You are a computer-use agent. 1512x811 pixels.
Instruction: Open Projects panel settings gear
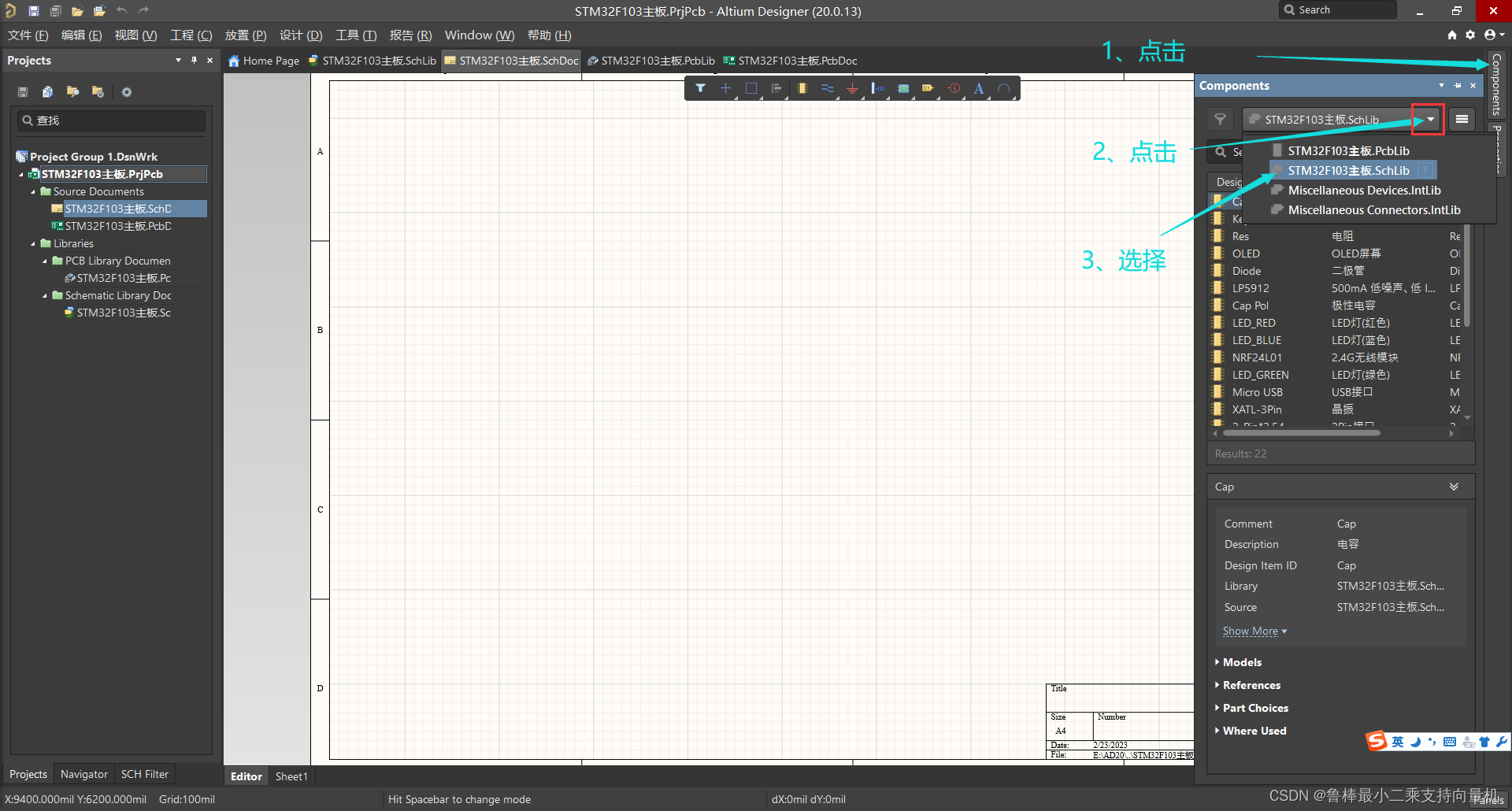pyautogui.click(x=126, y=92)
